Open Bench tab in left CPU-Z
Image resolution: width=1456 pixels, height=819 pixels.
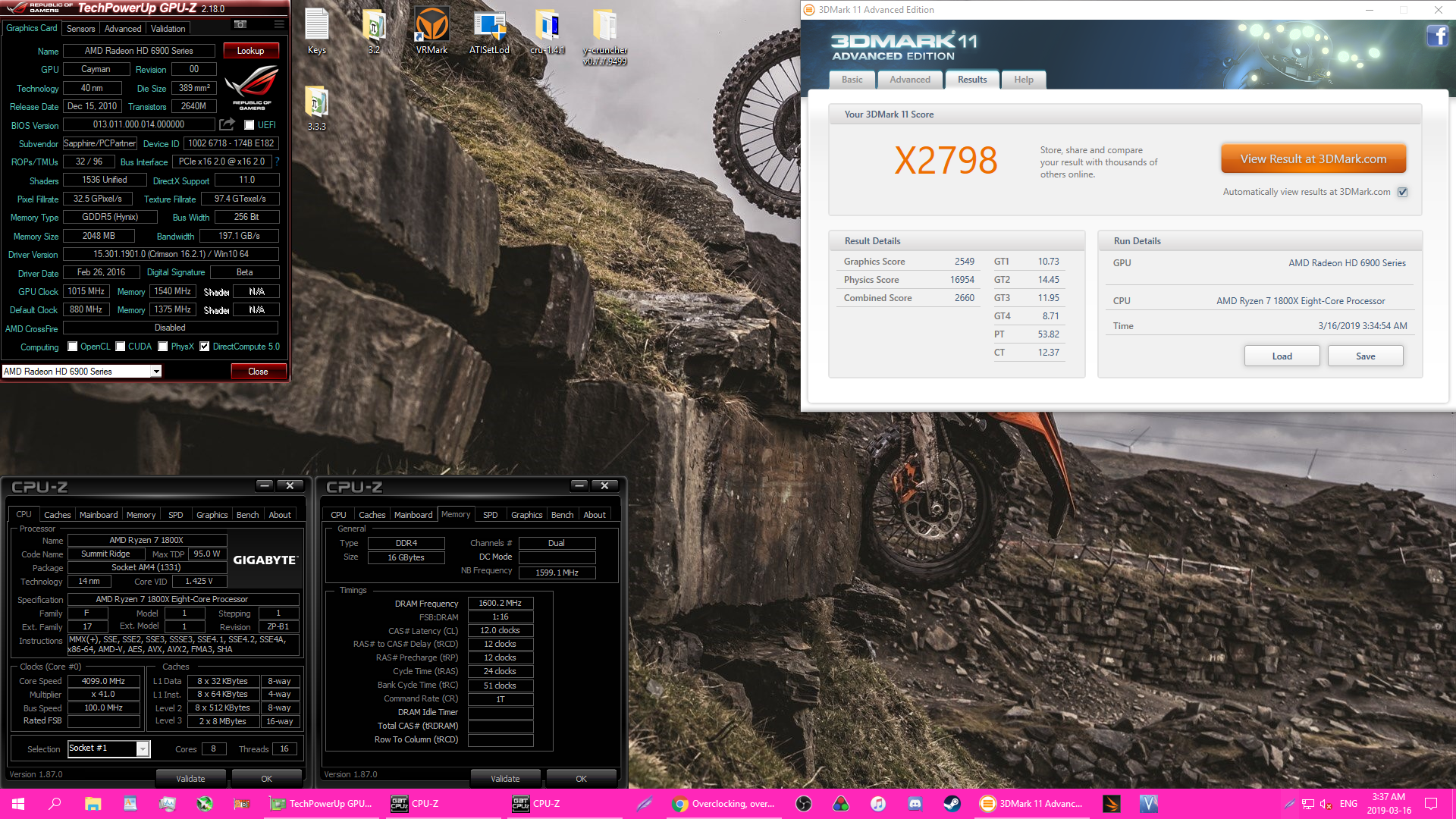[248, 515]
